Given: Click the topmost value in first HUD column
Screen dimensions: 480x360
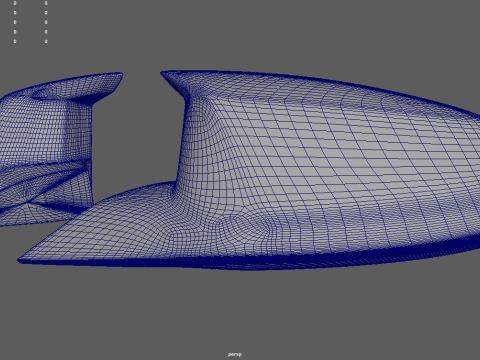Looking at the screenshot, I should click(x=15, y=3).
